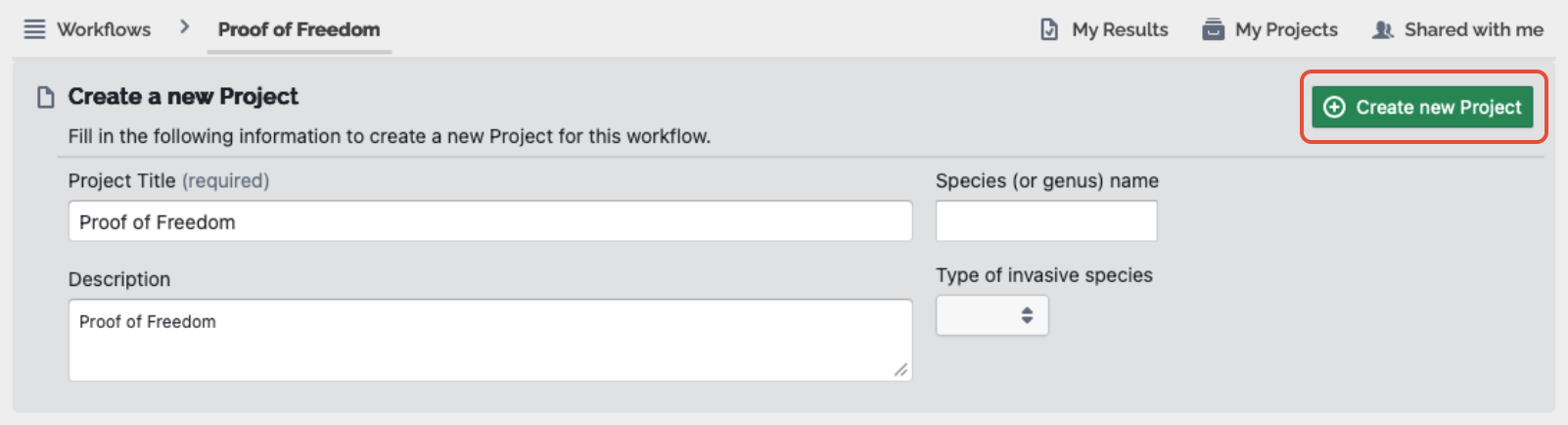The width and height of the screenshot is (1568, 425).
Task: Open the Type of invasive species dropdown
Action: pos(992,315)
